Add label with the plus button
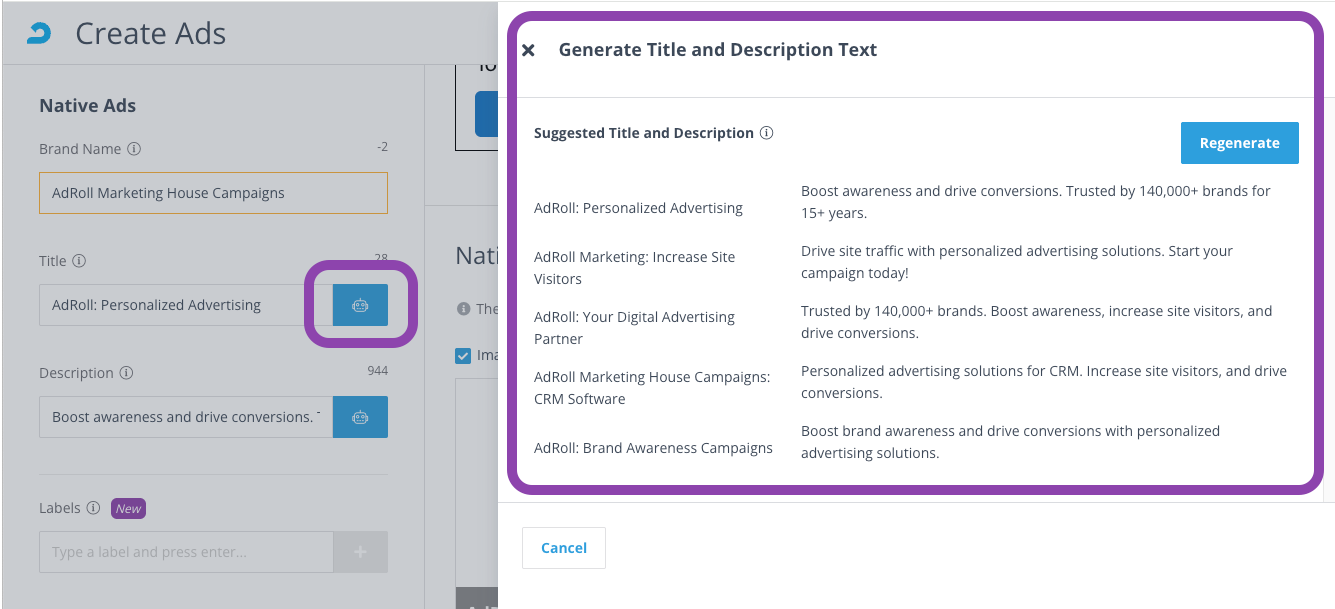Viewport: 1335px width, 609px height. 360,552
